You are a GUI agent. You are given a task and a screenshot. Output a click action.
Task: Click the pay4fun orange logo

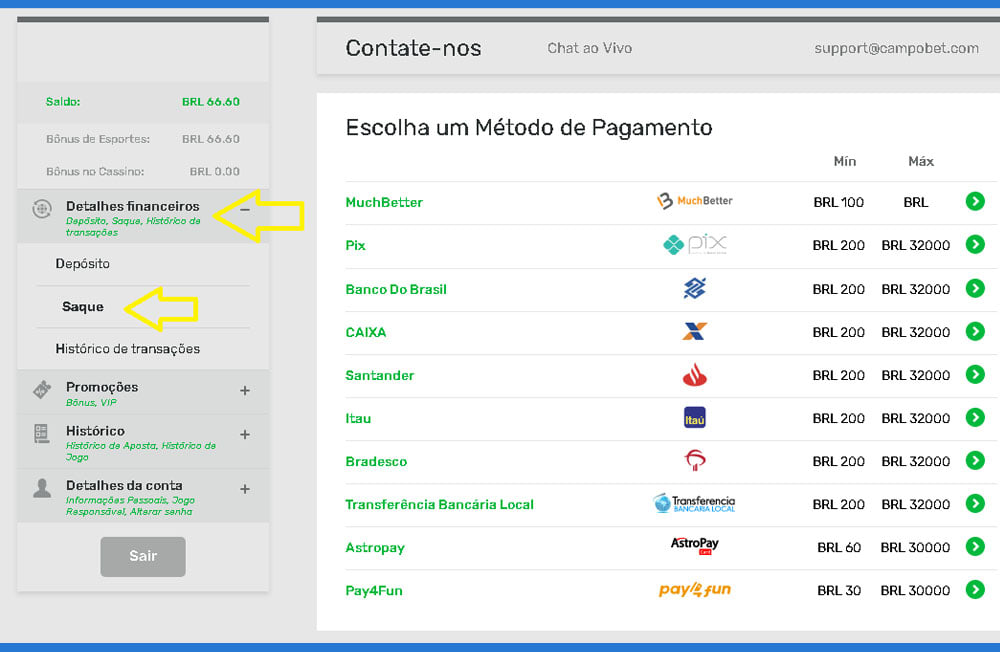(x=695, y=589)
